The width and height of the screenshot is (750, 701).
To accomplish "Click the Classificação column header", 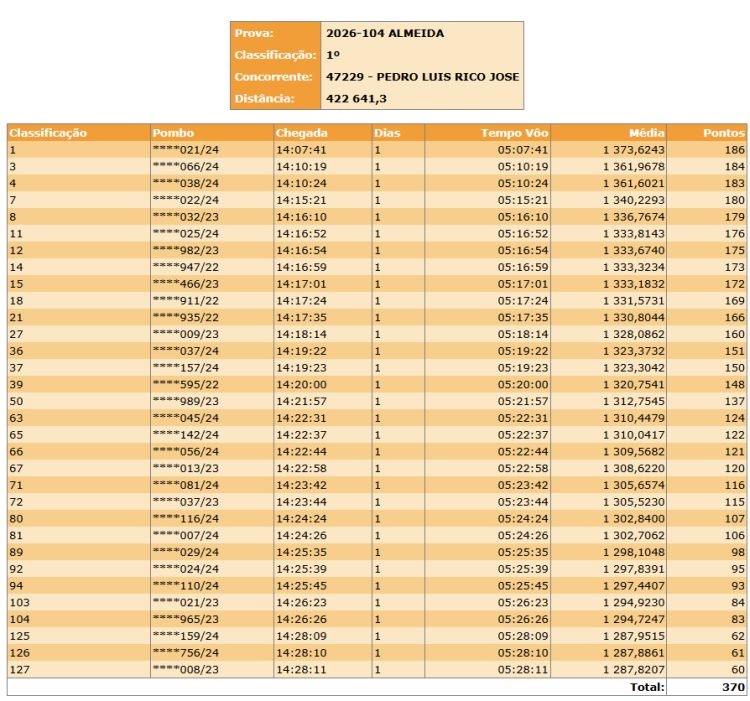I will click(x=48, y=133).
